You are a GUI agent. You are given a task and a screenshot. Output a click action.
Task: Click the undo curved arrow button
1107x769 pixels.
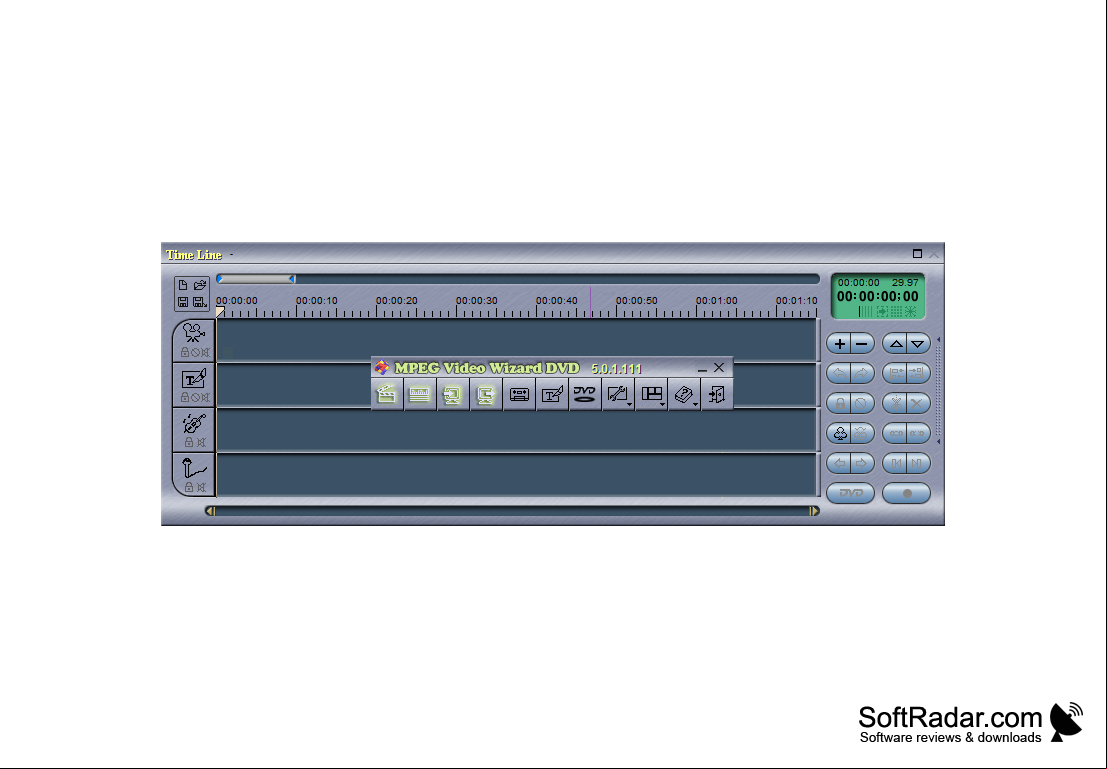coord(839,373)
